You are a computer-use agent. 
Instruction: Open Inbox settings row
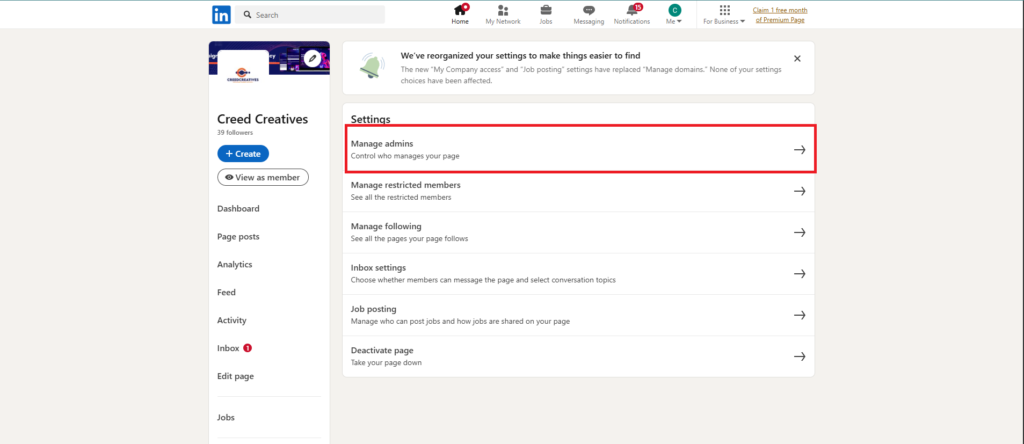click(x=579, y=274)
